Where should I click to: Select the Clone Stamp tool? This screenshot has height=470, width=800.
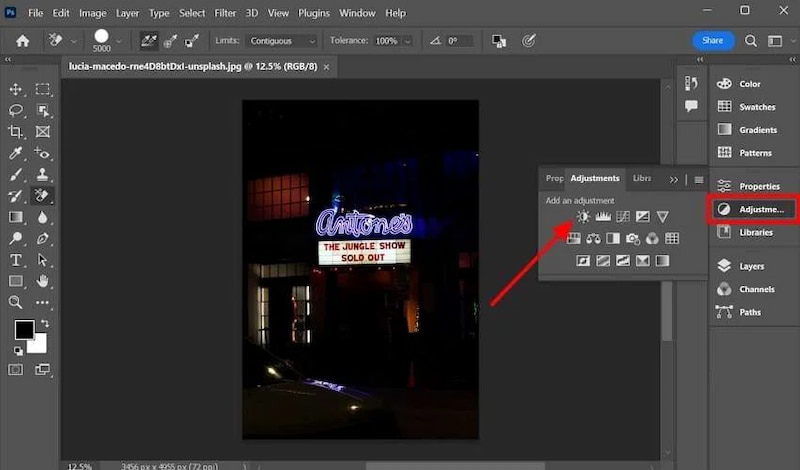(42, 175)
